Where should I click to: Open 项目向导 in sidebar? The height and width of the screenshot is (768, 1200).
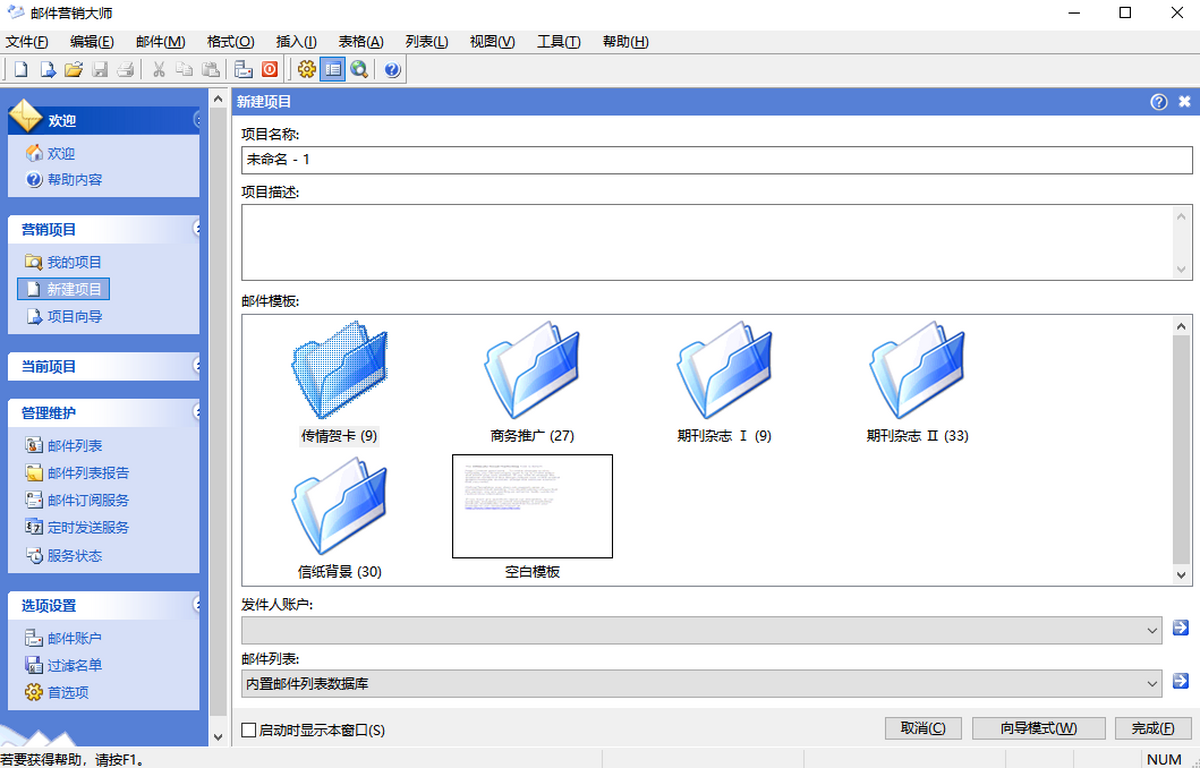tap(64, 316)
